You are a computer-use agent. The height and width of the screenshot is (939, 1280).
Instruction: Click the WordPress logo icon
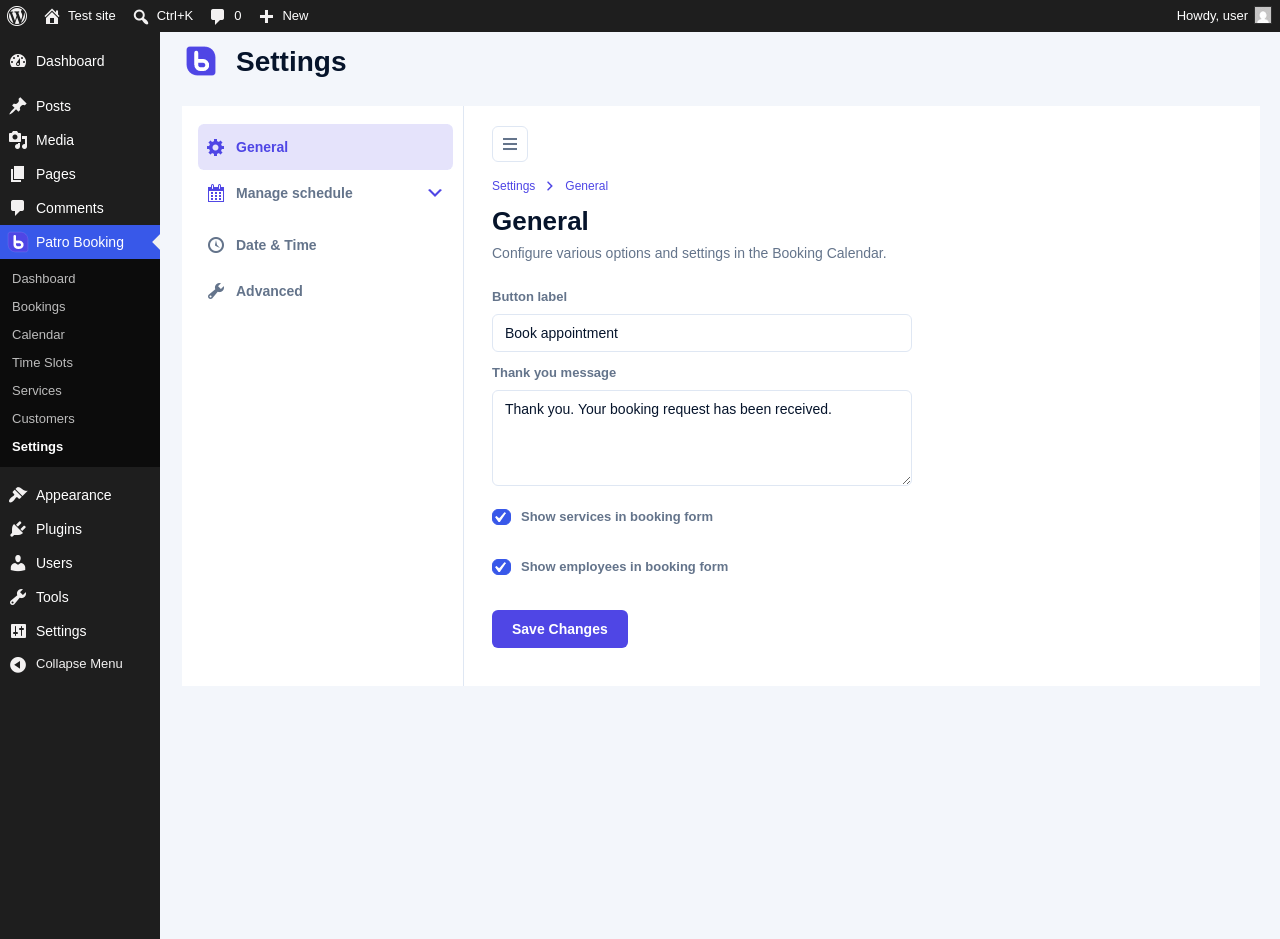pos(17,16)
